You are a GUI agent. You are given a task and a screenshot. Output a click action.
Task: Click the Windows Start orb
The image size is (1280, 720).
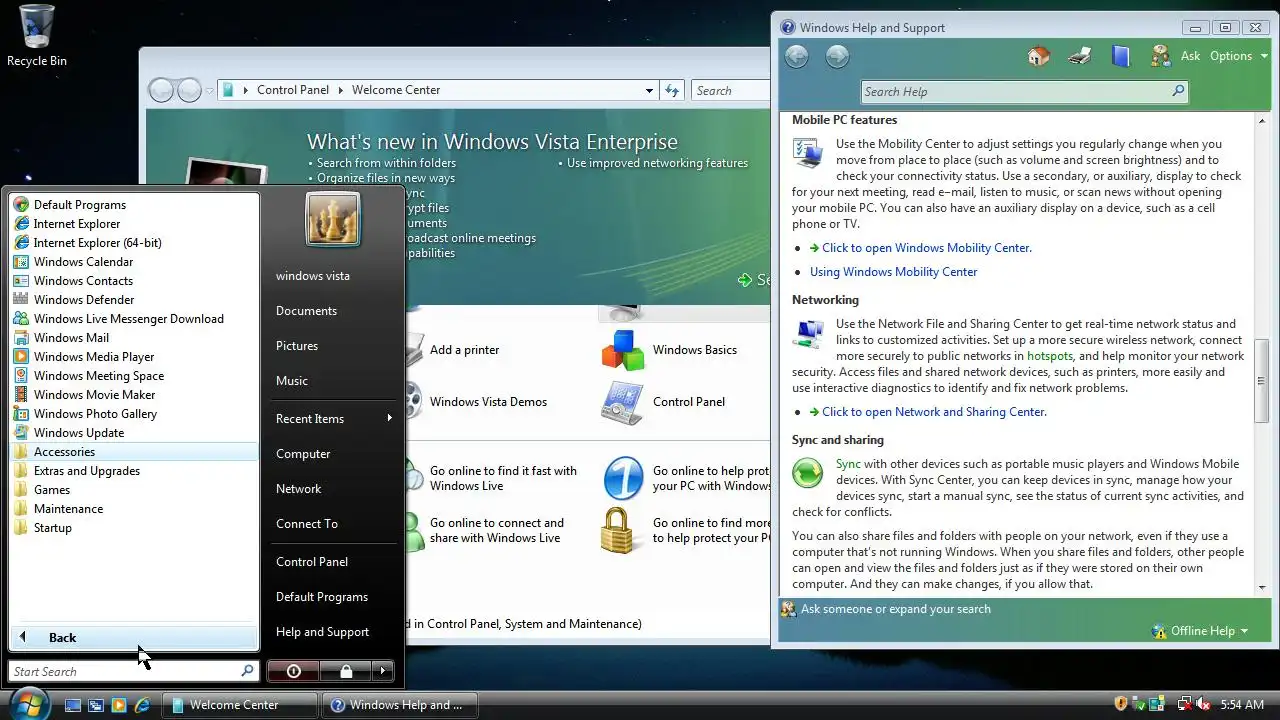29,703
